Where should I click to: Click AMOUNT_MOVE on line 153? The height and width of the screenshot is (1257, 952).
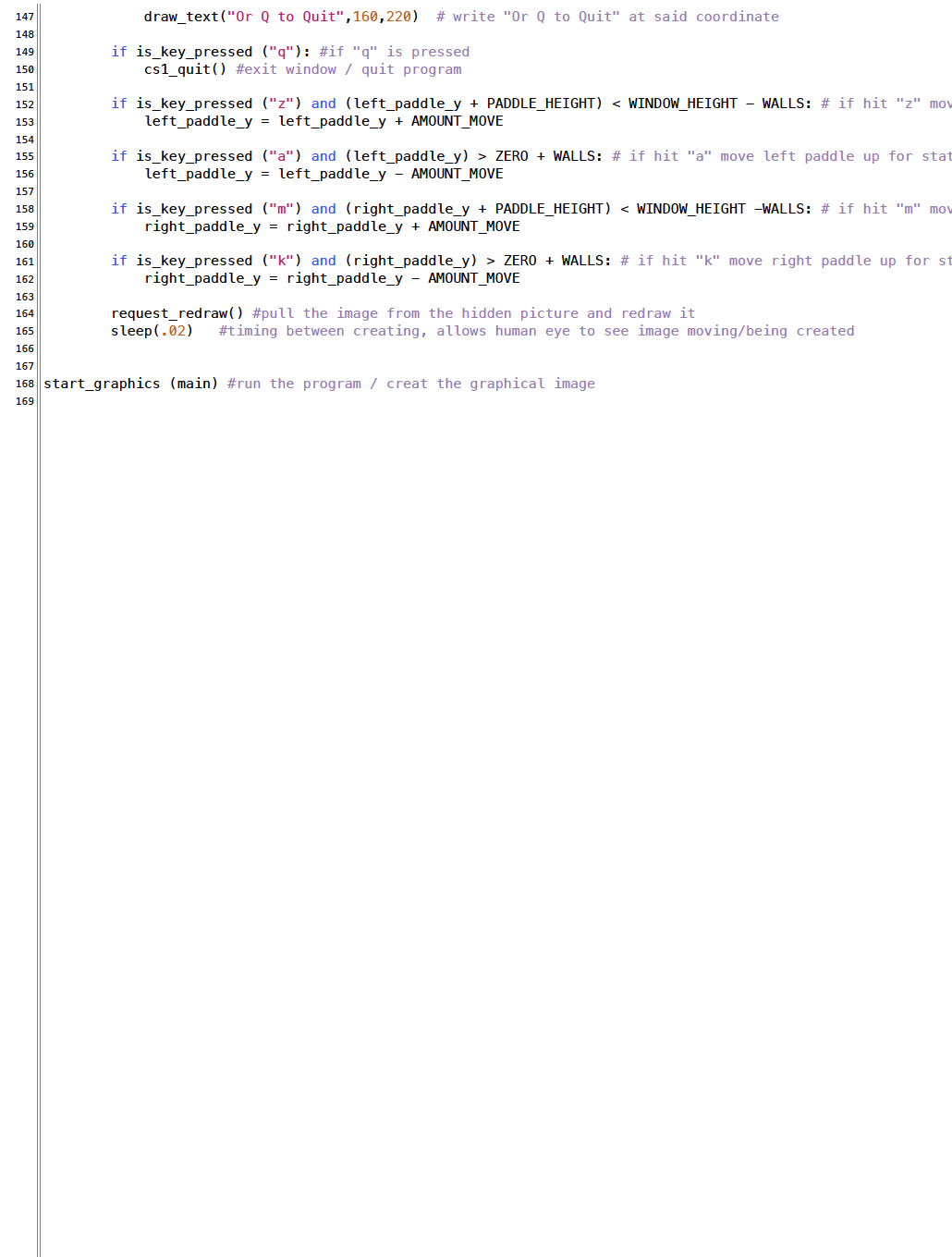coord(457,121)
